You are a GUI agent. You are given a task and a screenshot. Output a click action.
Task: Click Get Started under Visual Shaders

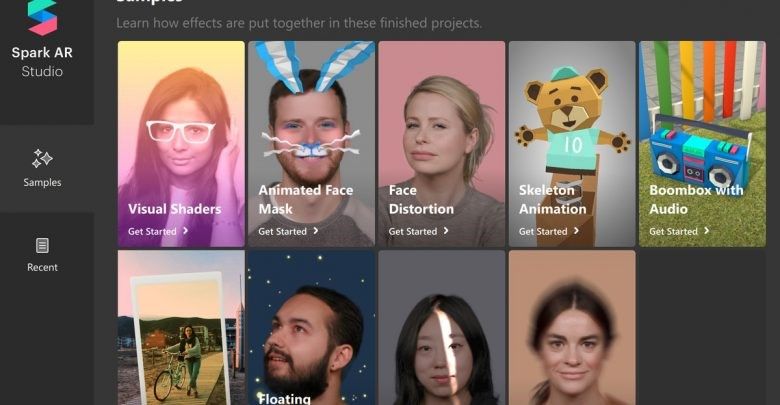(152, 231)
